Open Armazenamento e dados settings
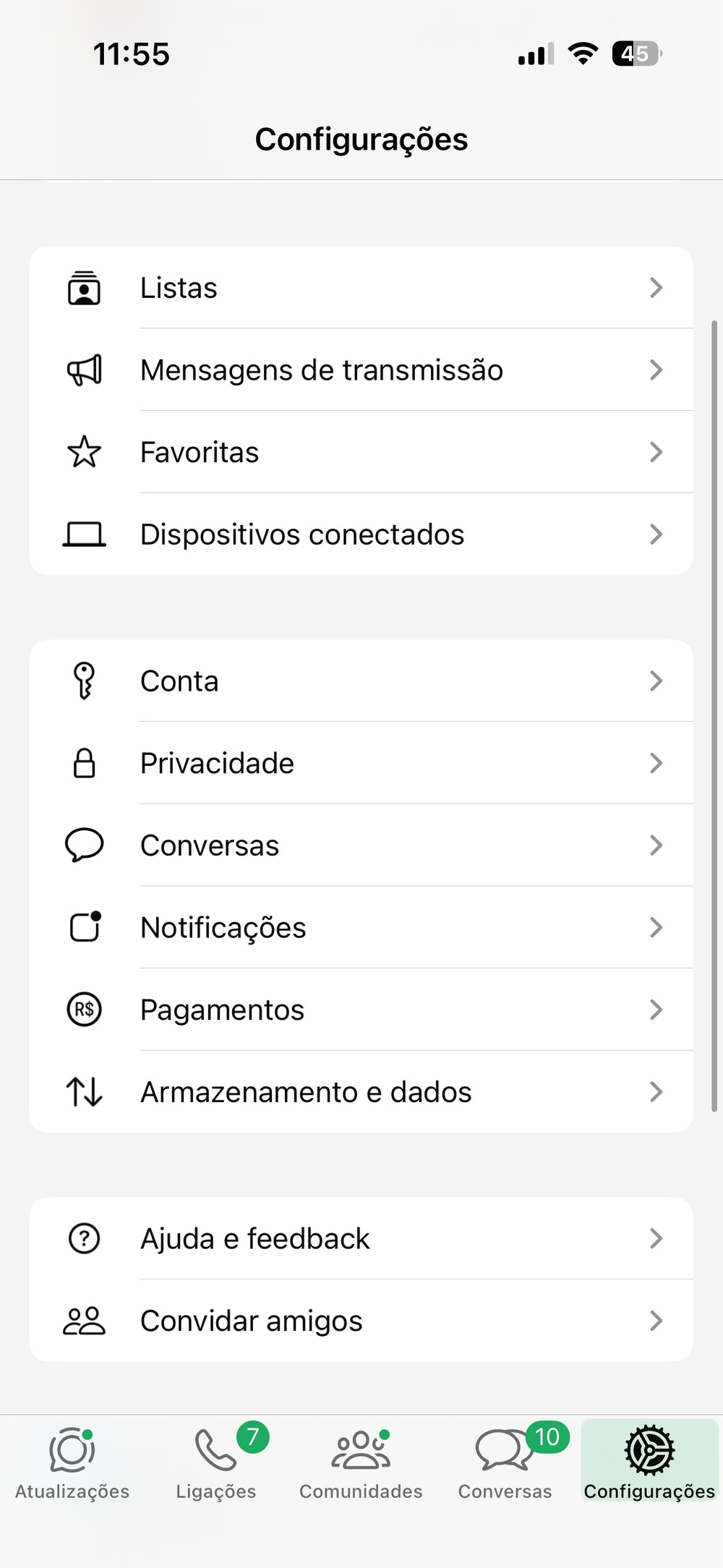723x1568 pixels. coord(306,1092)
